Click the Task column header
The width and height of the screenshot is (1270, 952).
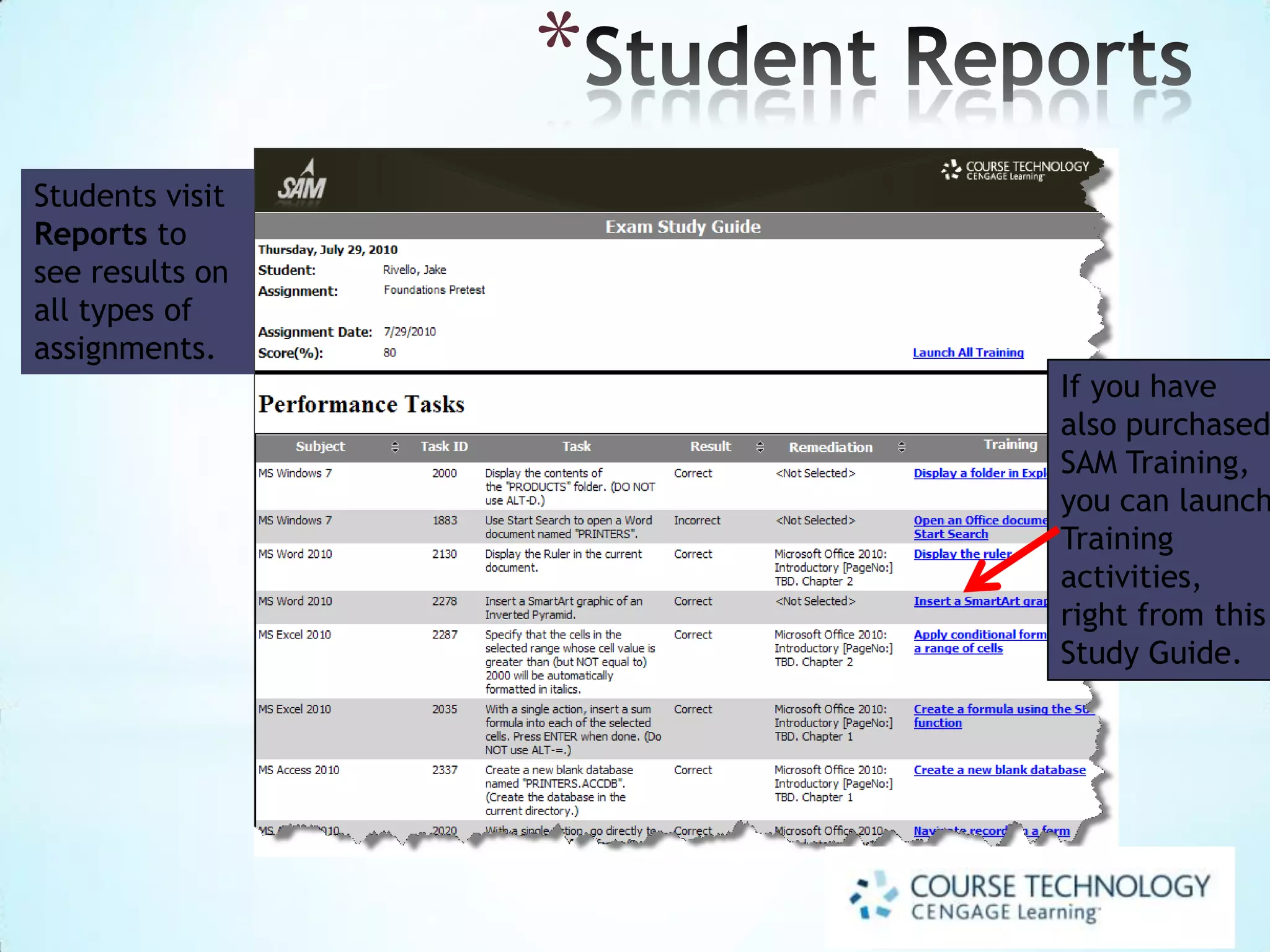coord(576,447)
